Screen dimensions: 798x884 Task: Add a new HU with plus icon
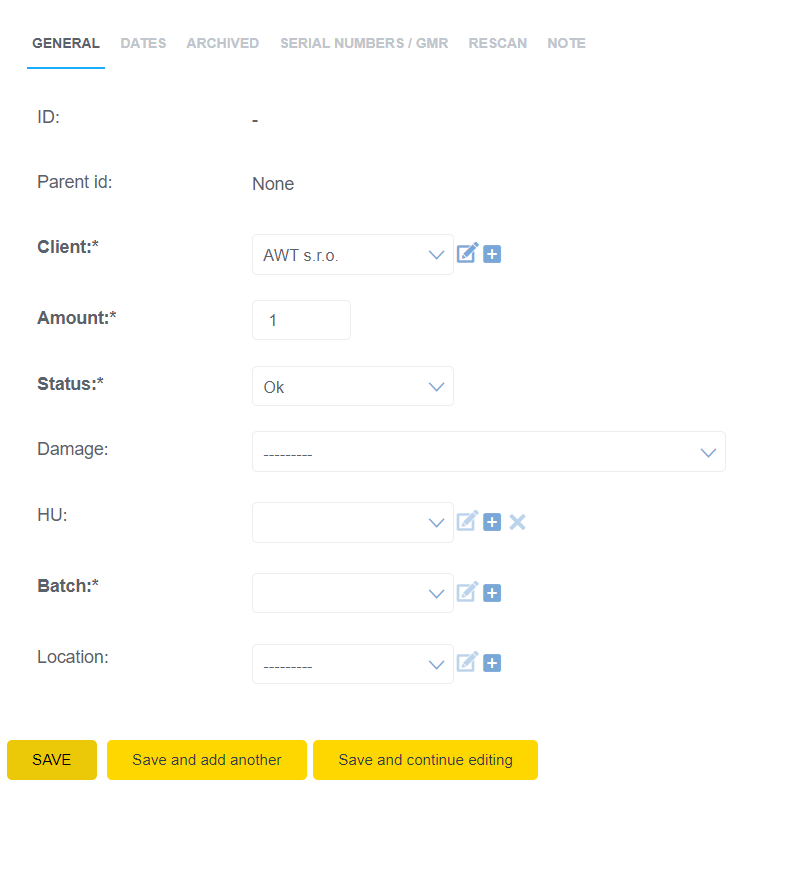(x=492, y=522)
